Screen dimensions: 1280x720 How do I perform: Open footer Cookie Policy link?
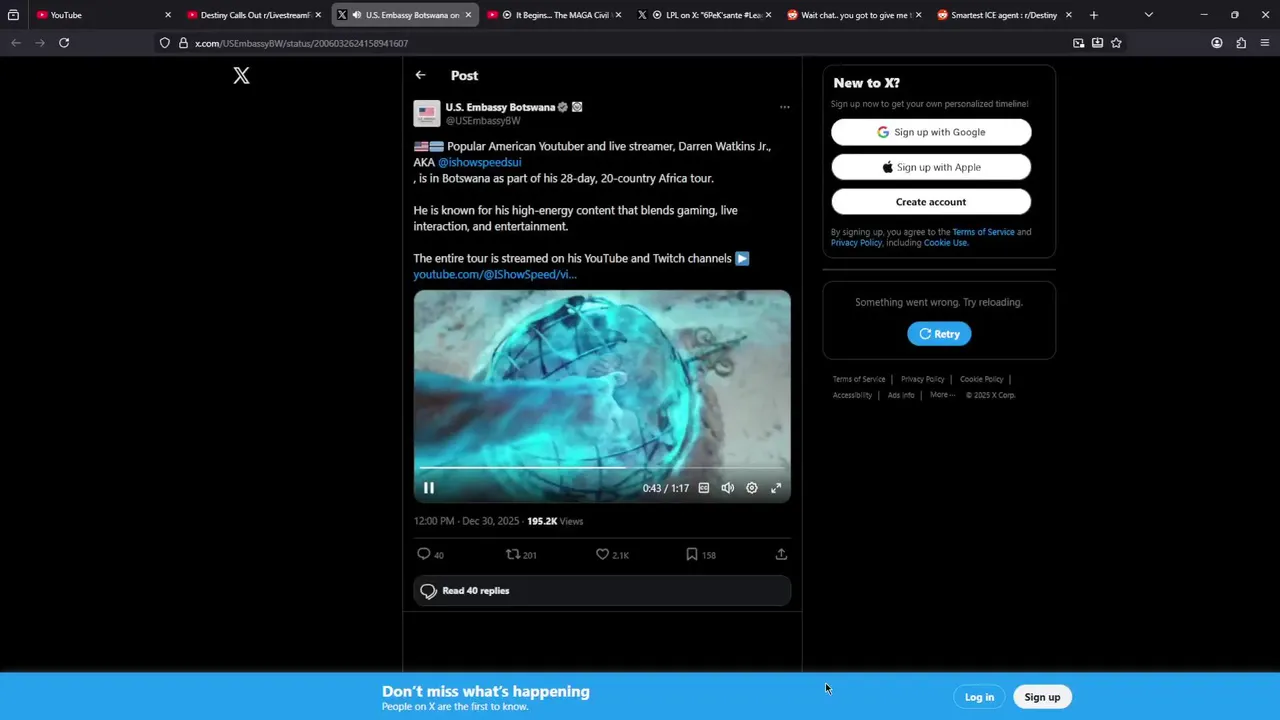tap(981, 379)
